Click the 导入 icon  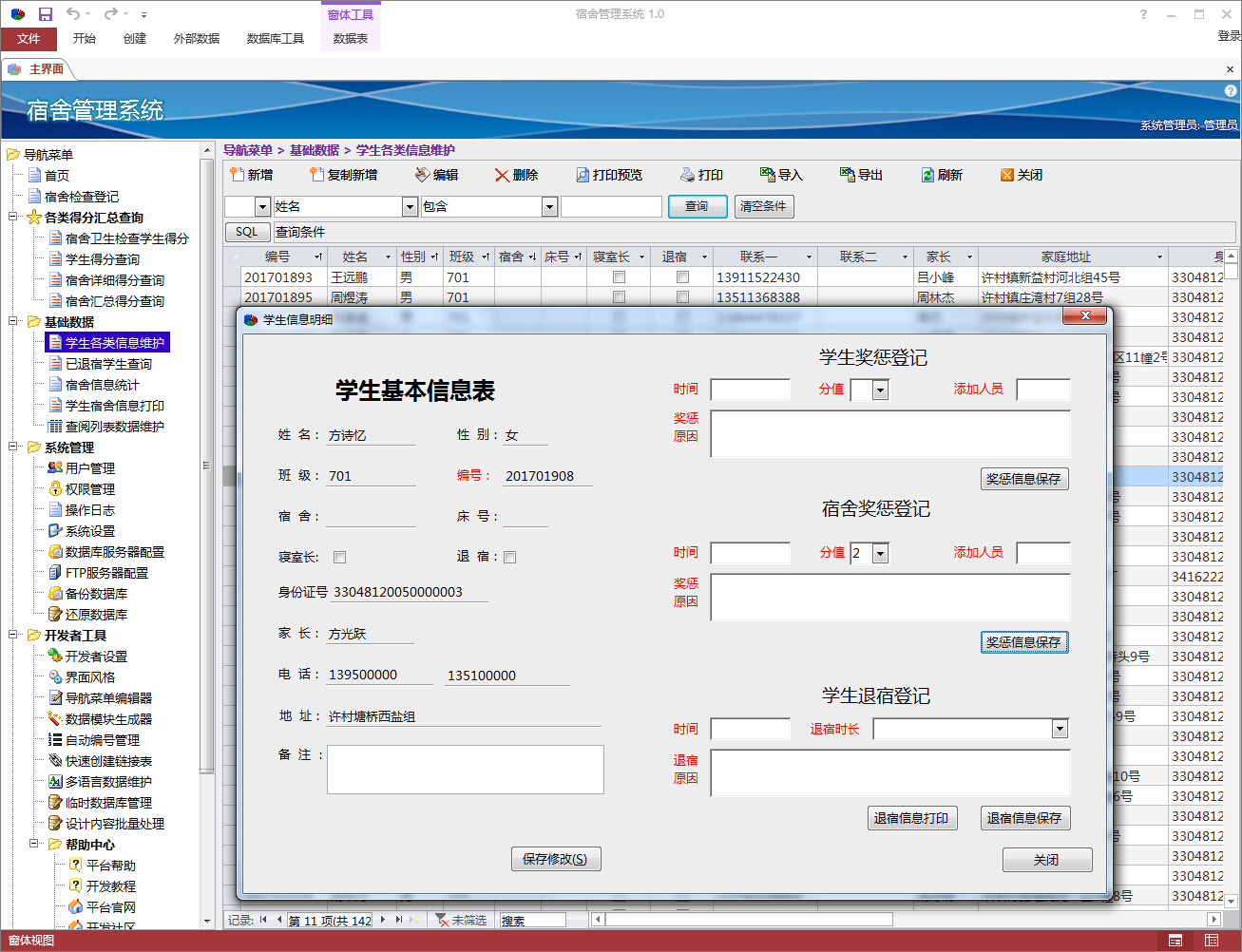768,175
